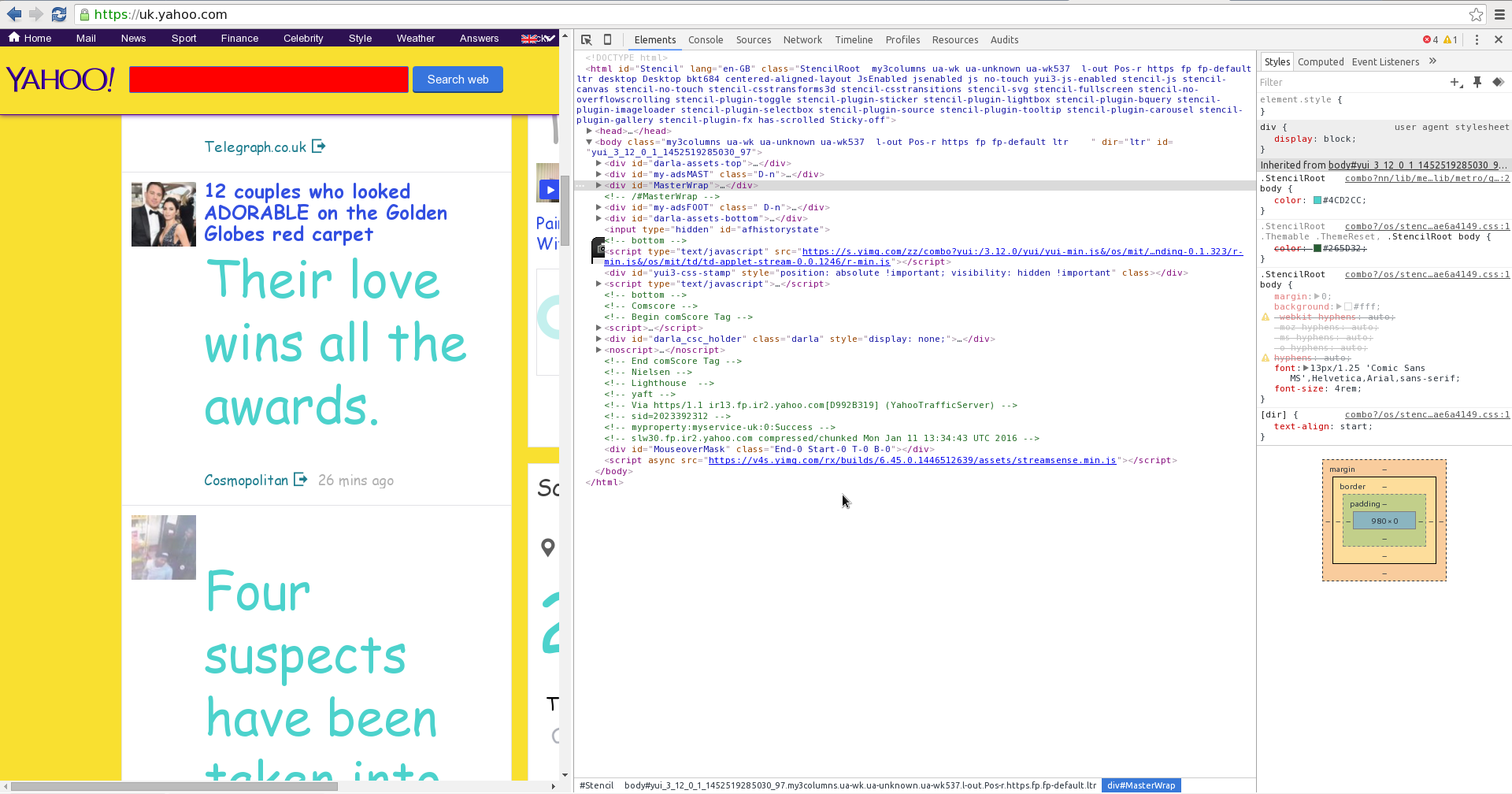Click the location pin icon
This screenshot has height=794, width=1512.
point(548,547)
